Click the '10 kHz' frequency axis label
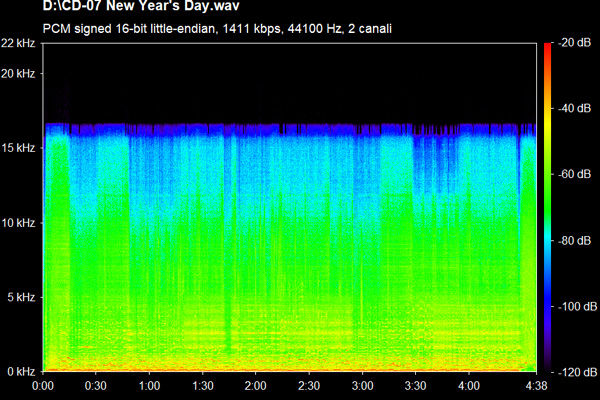Image resolution: width=600 pixels, height=400 pixels. point(18,223)
